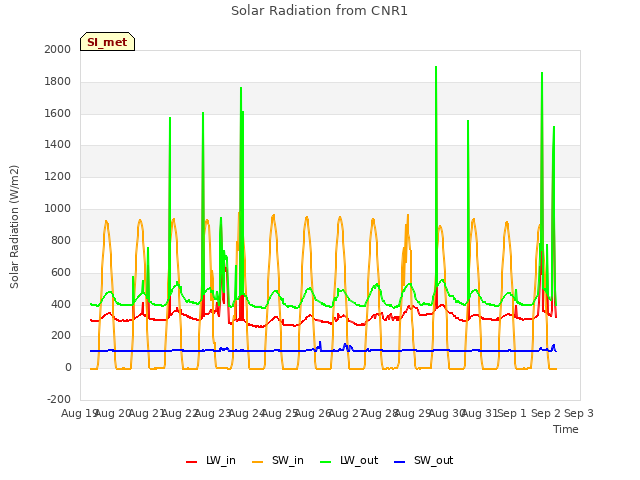Click the y-axis tick value 0

68,368
